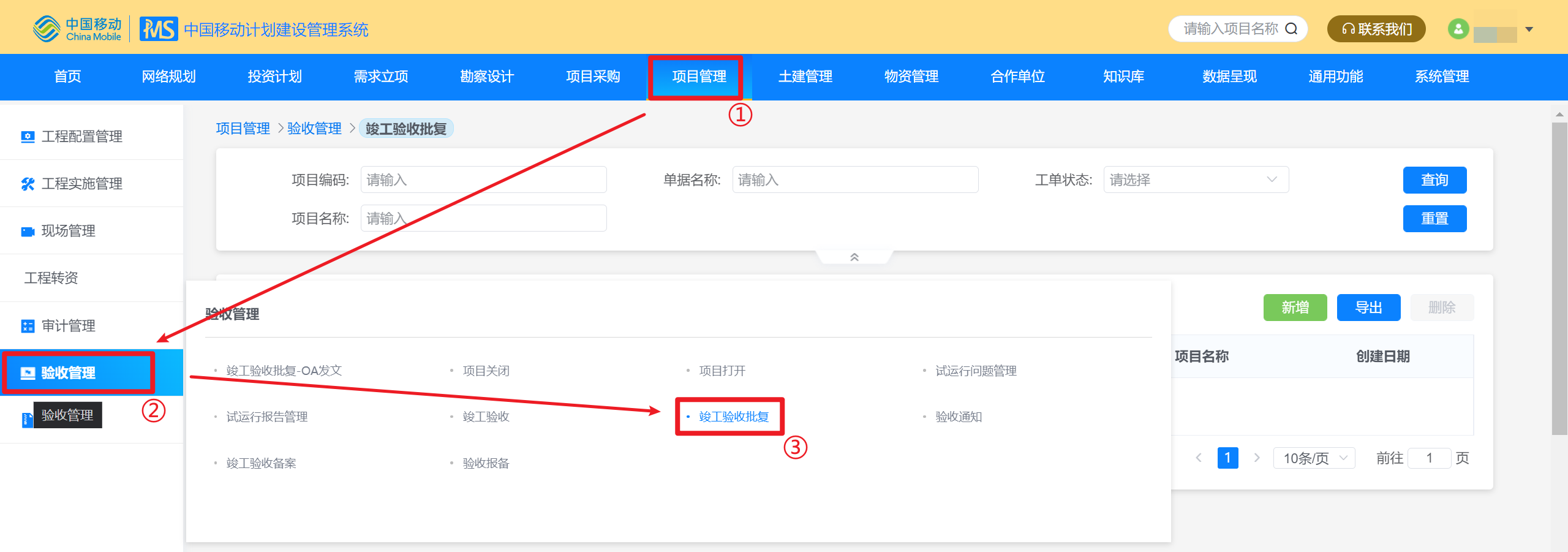This screenshot has width=1568, height=552.
Task: Open the 合作单位 menu
Action: point(1017,77)
